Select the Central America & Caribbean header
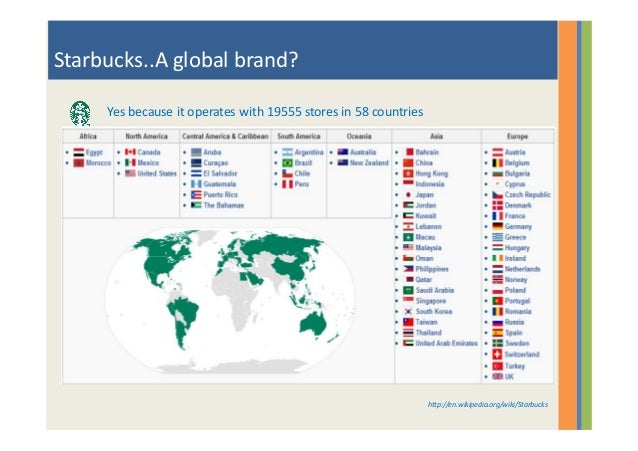 (x=225, y=136)
